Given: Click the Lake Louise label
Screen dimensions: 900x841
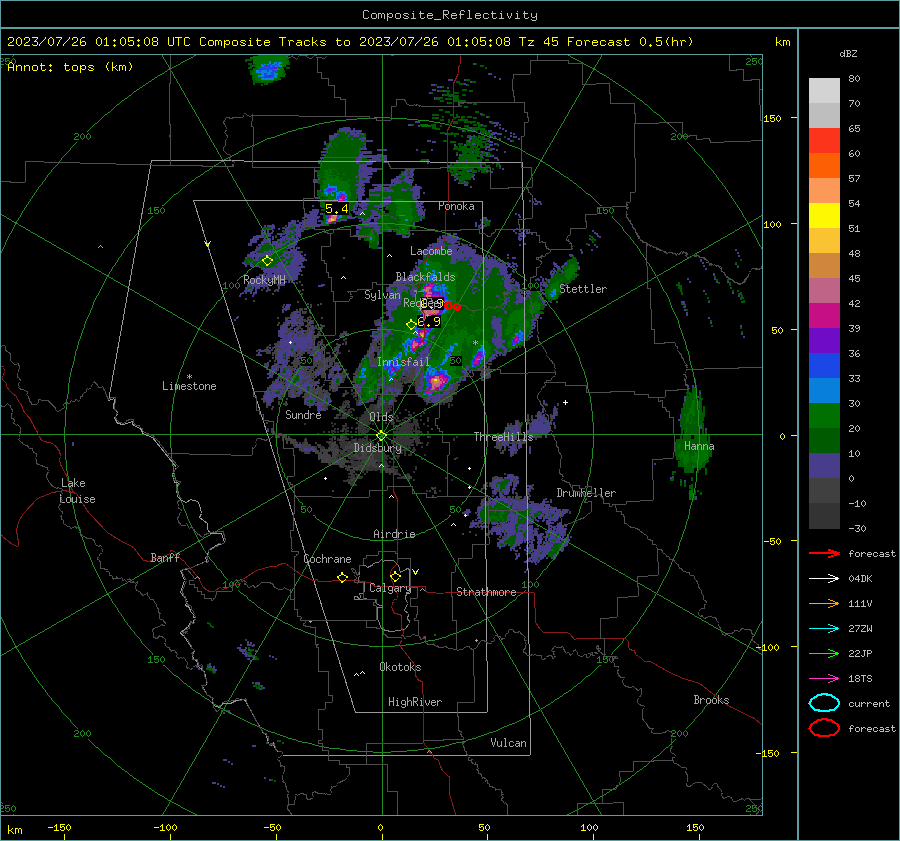Looking at the screenshot, I should [77, 491].
